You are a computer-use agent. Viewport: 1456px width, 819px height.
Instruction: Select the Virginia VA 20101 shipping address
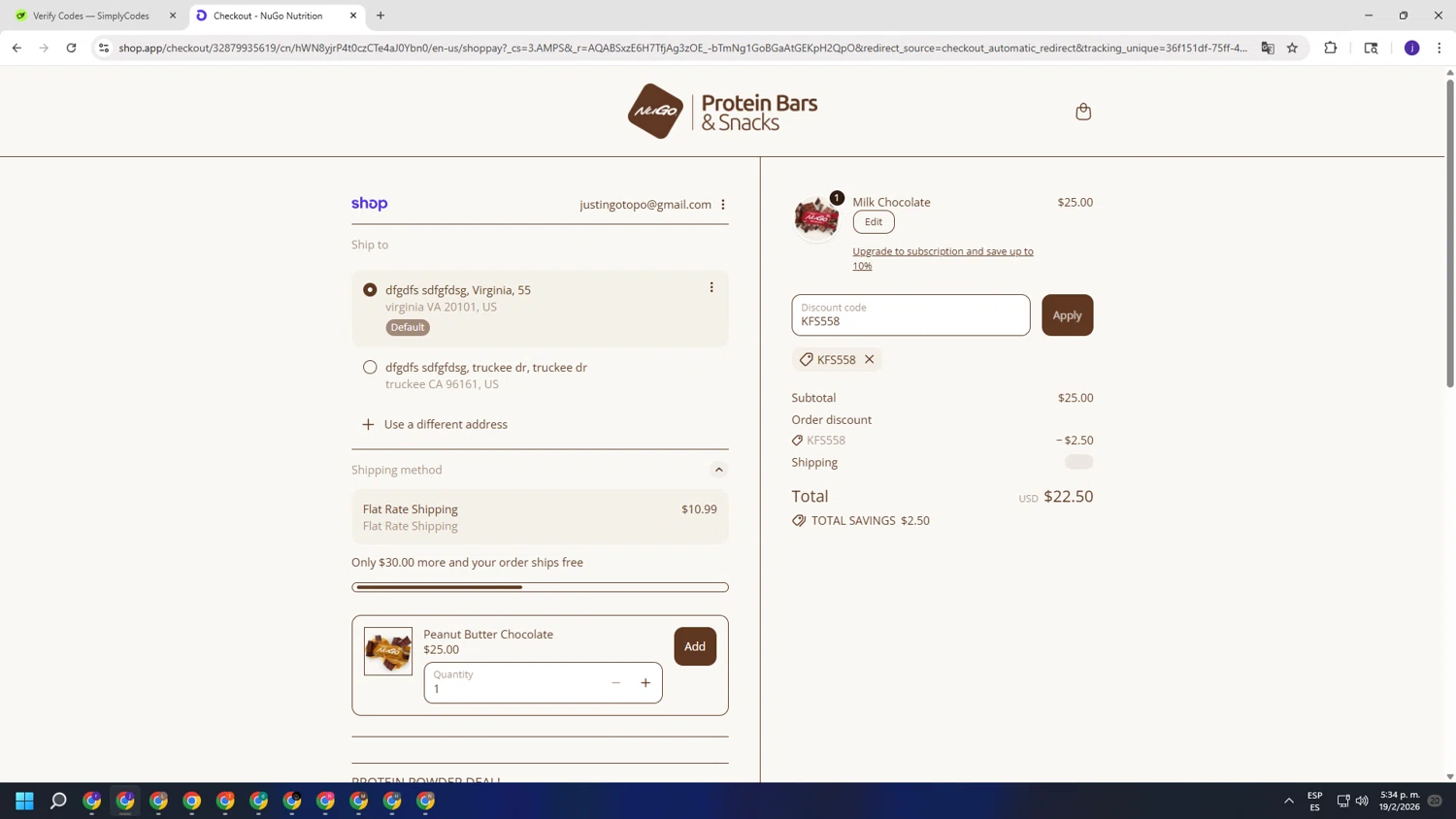[x=370, y=290]
